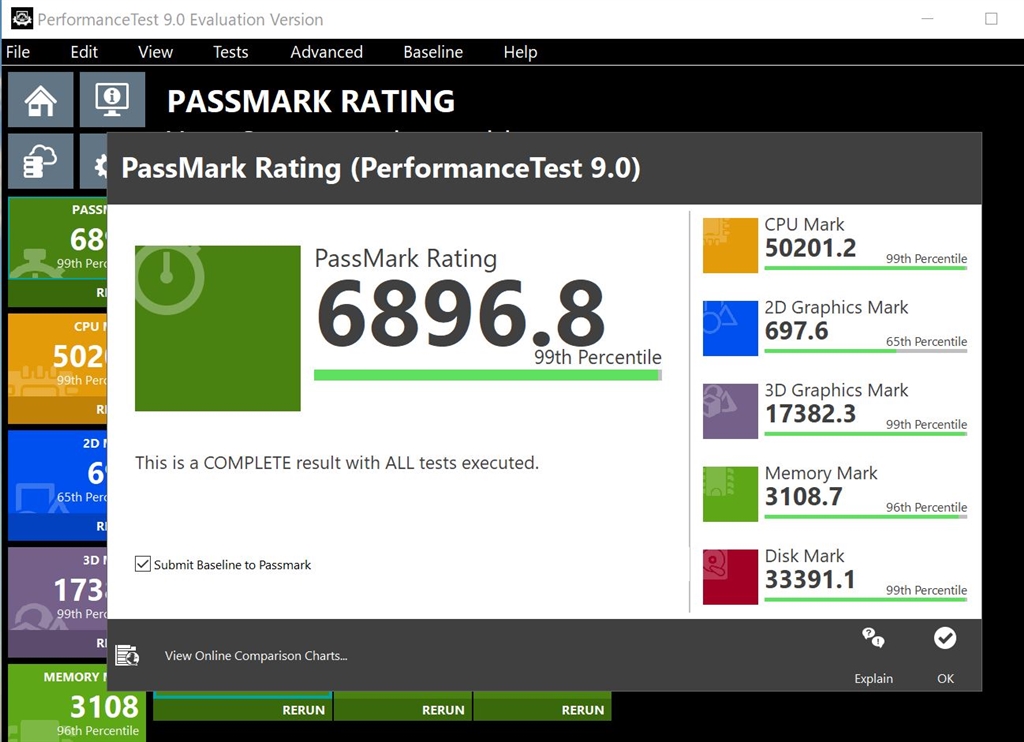The image size is (1024, 742).
Task: Click the cloud baseline database icon
Action: coord(40,161)
